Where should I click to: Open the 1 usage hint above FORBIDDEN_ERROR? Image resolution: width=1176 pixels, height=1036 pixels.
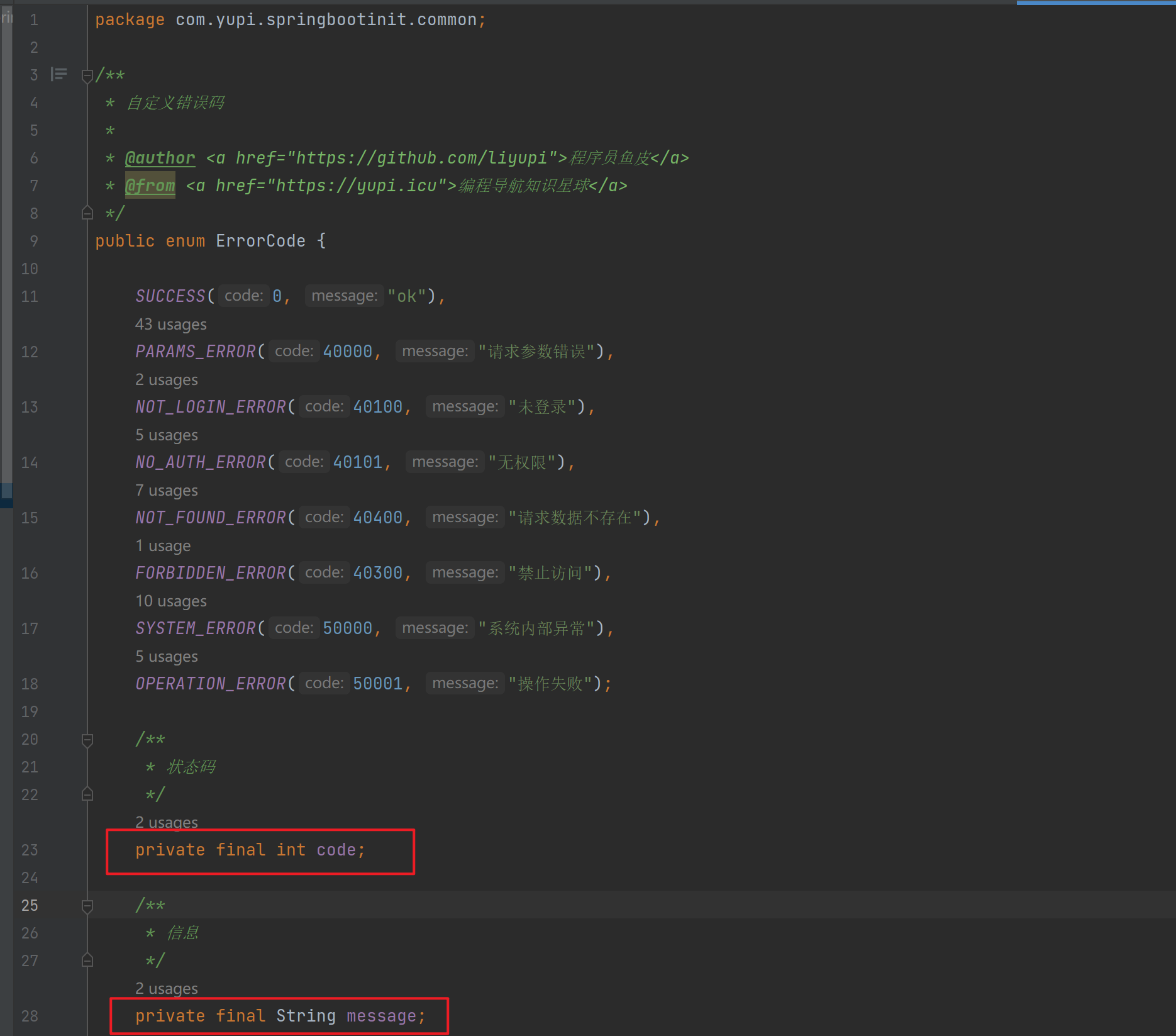tap(163, 546)
